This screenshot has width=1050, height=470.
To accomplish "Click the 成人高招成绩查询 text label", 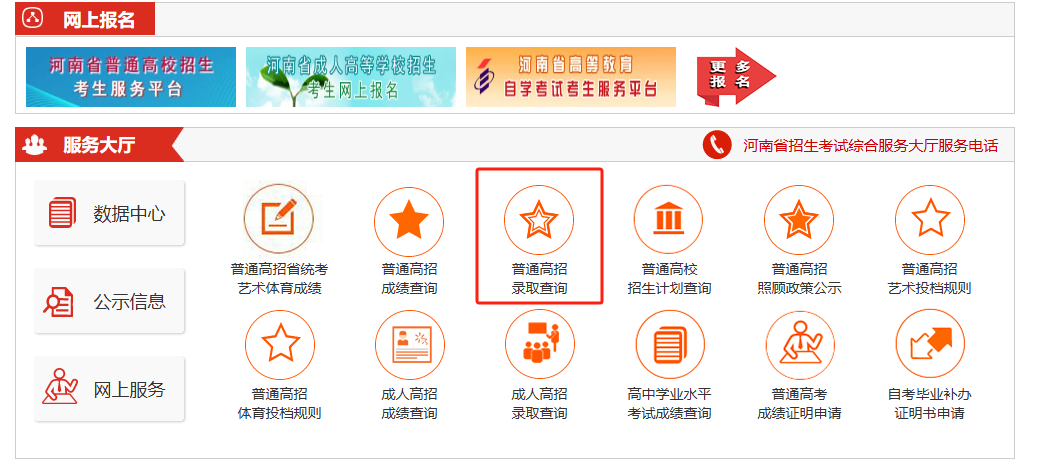I will point(409,403).
